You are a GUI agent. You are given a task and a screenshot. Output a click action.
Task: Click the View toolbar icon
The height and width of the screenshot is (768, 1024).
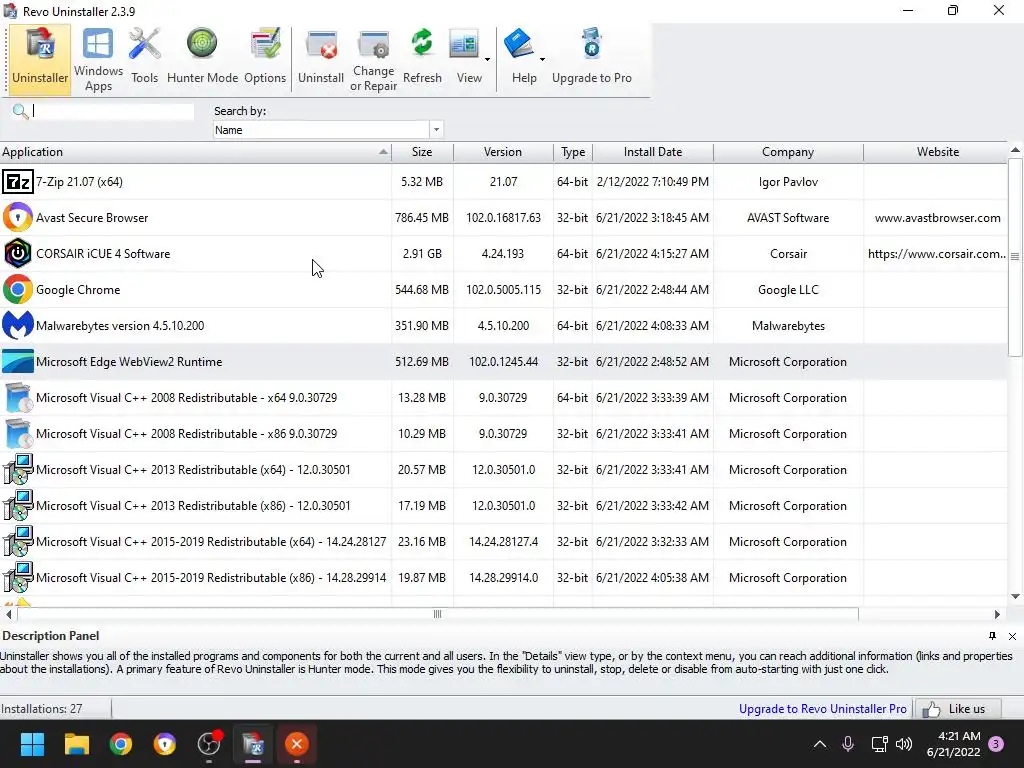pos(464,46)
